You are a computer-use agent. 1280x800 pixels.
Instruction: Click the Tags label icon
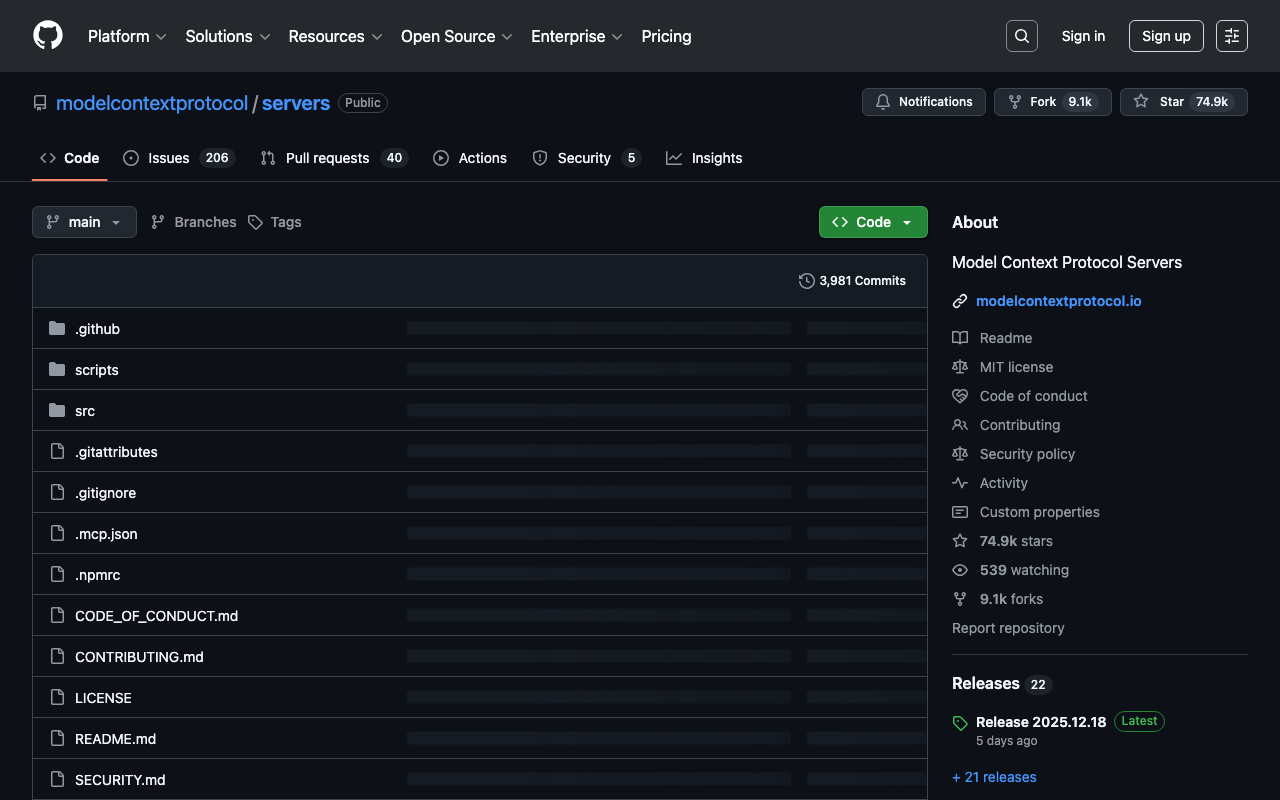[x=256, y=222]
